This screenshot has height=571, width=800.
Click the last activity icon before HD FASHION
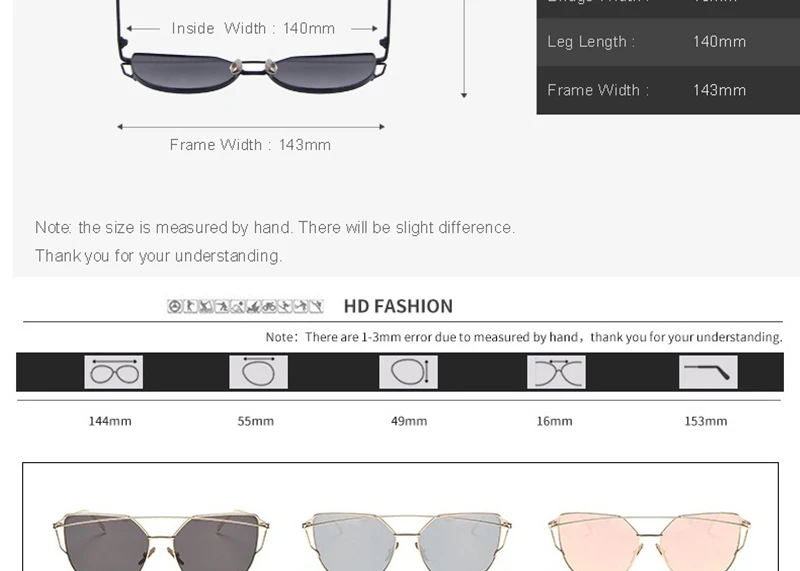click(316, 306)
